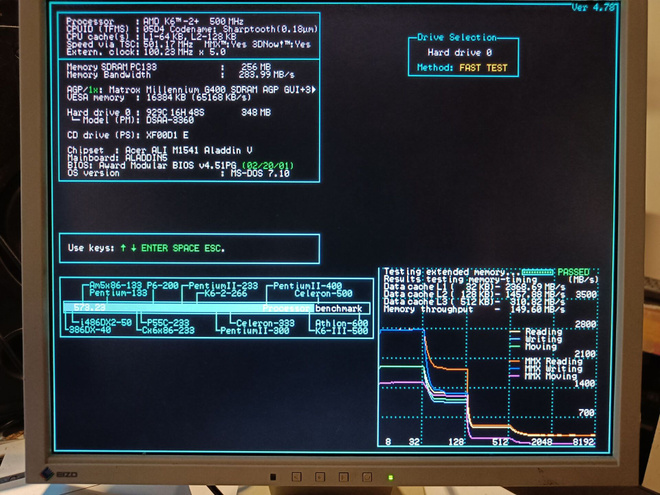The image size is (660, 495).
Task: Click the Processor benchmark bar label
Action: [x=312, y=309]
